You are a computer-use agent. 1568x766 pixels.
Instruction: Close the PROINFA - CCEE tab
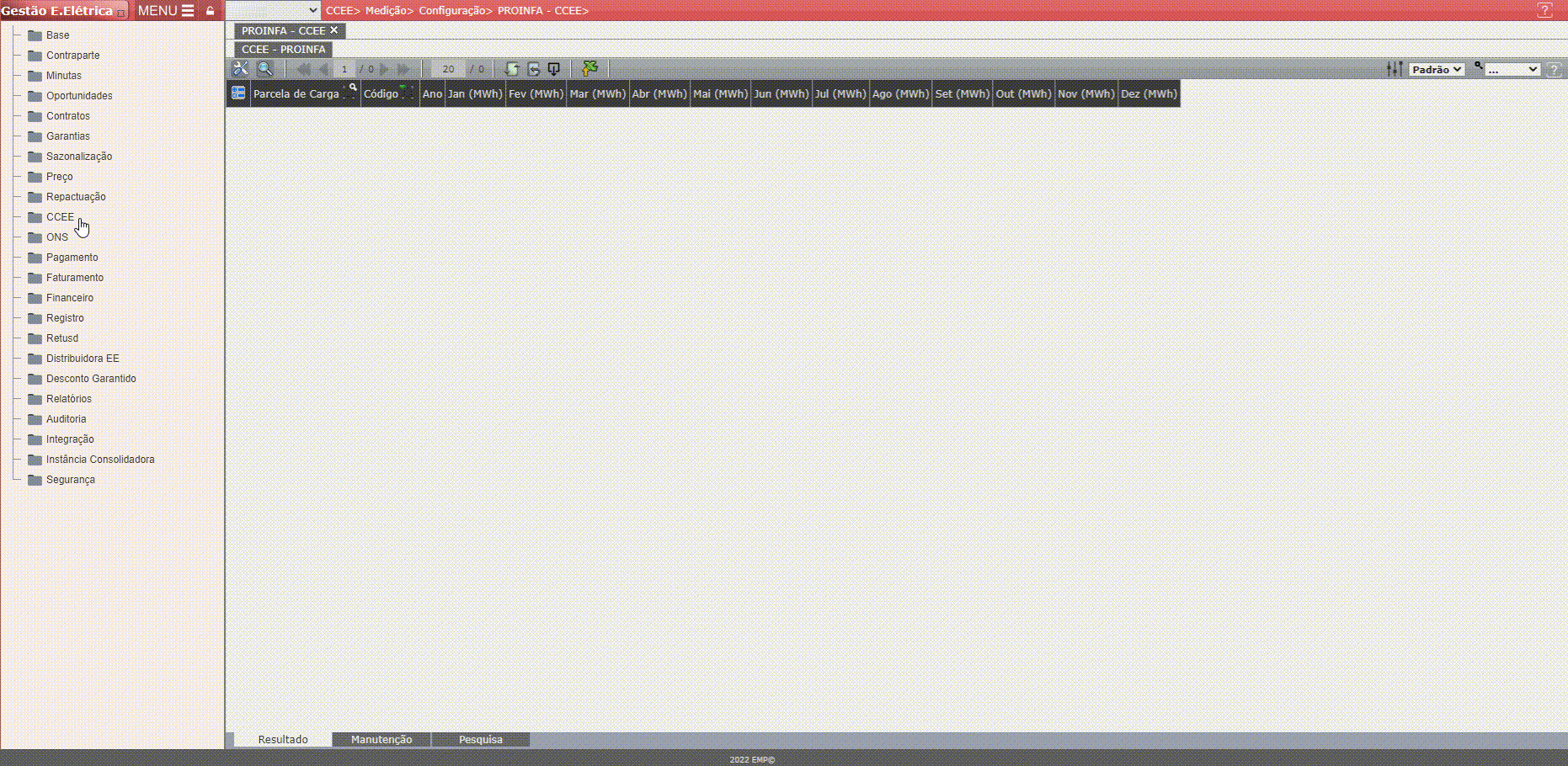pyautogui.click(x=333, y=30)
